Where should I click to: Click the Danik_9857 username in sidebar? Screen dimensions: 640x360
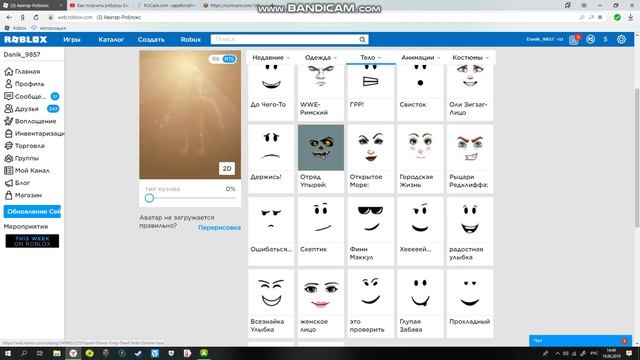22,54
